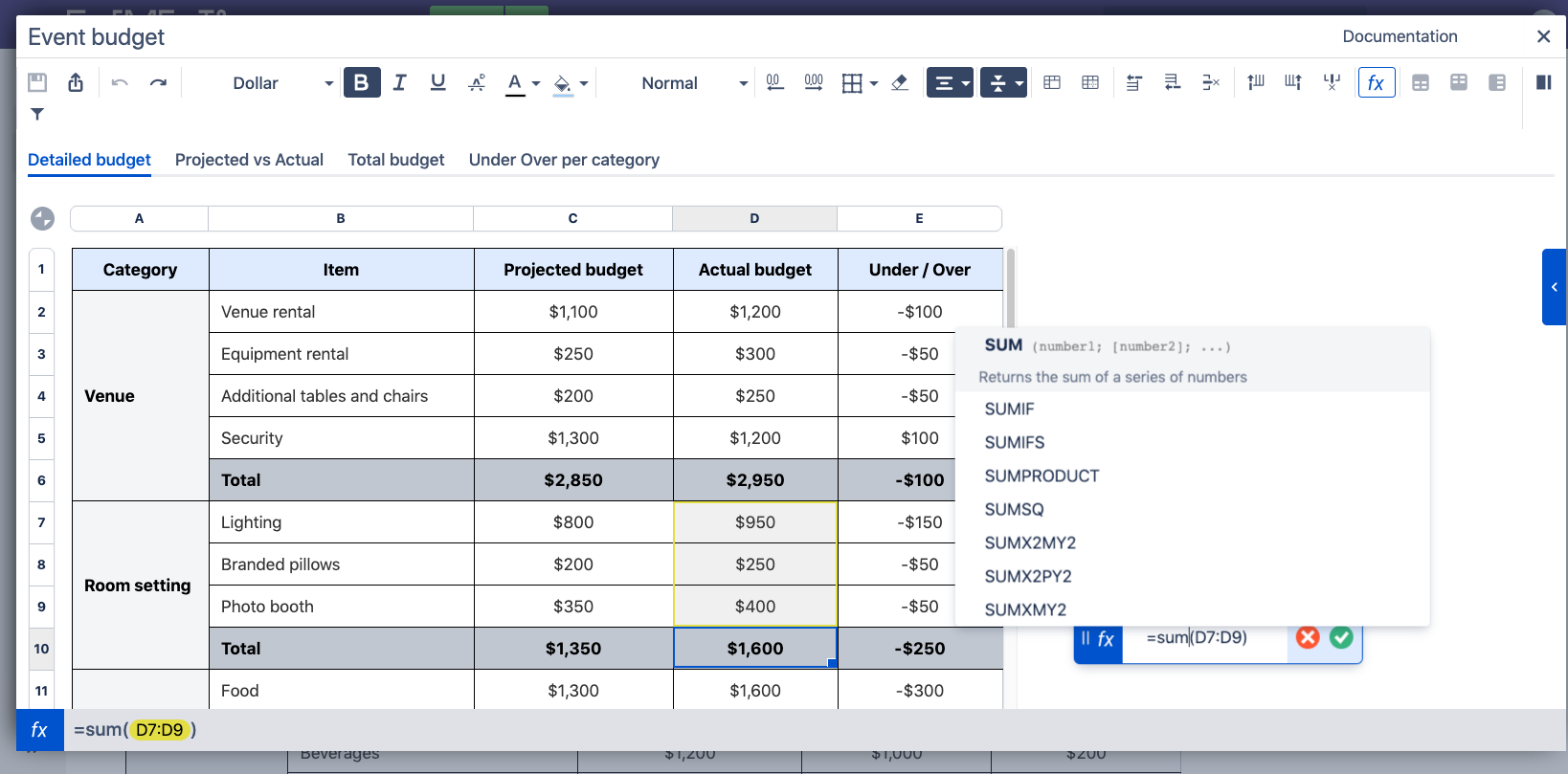Open the Dollar number format dropdown
Viewport: 1568px width, 774px height.
click(282, 83)
